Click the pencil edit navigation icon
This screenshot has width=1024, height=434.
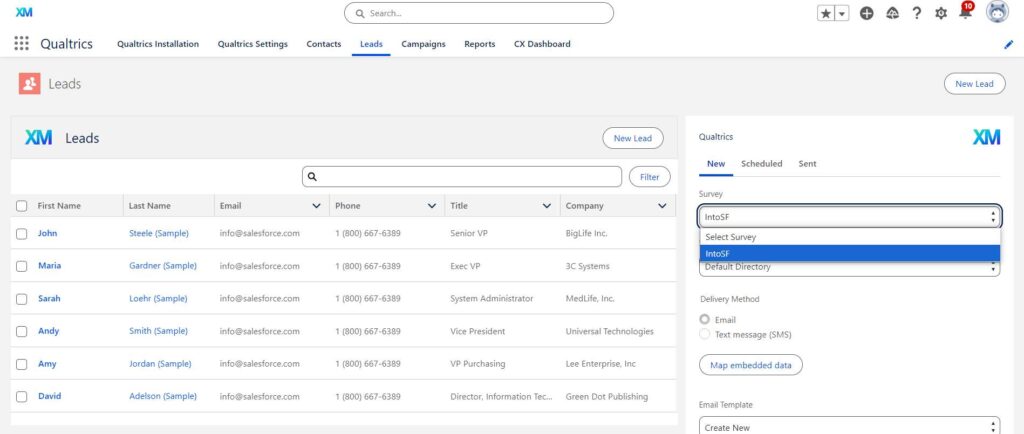click(x=1008, y=44)
